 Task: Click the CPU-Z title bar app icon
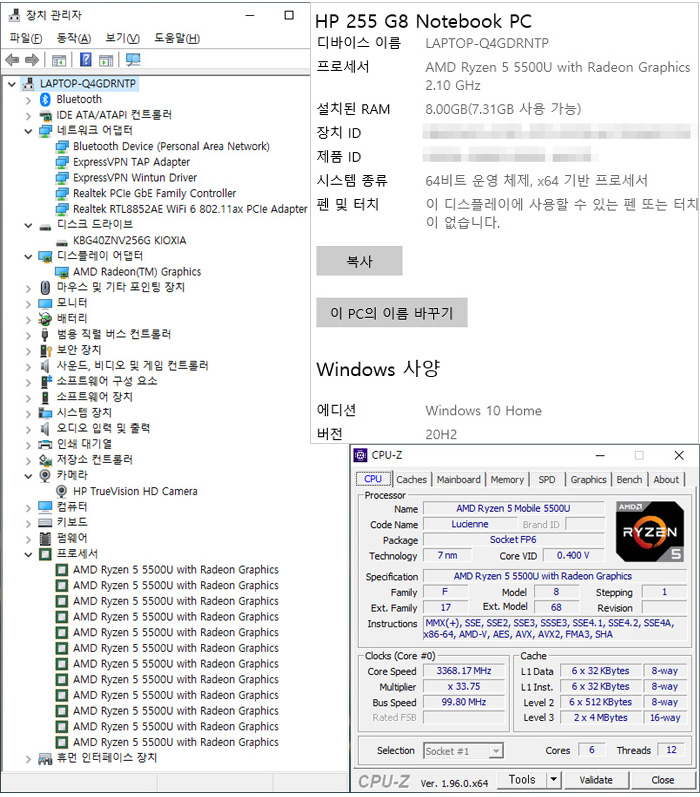point(360,455)
